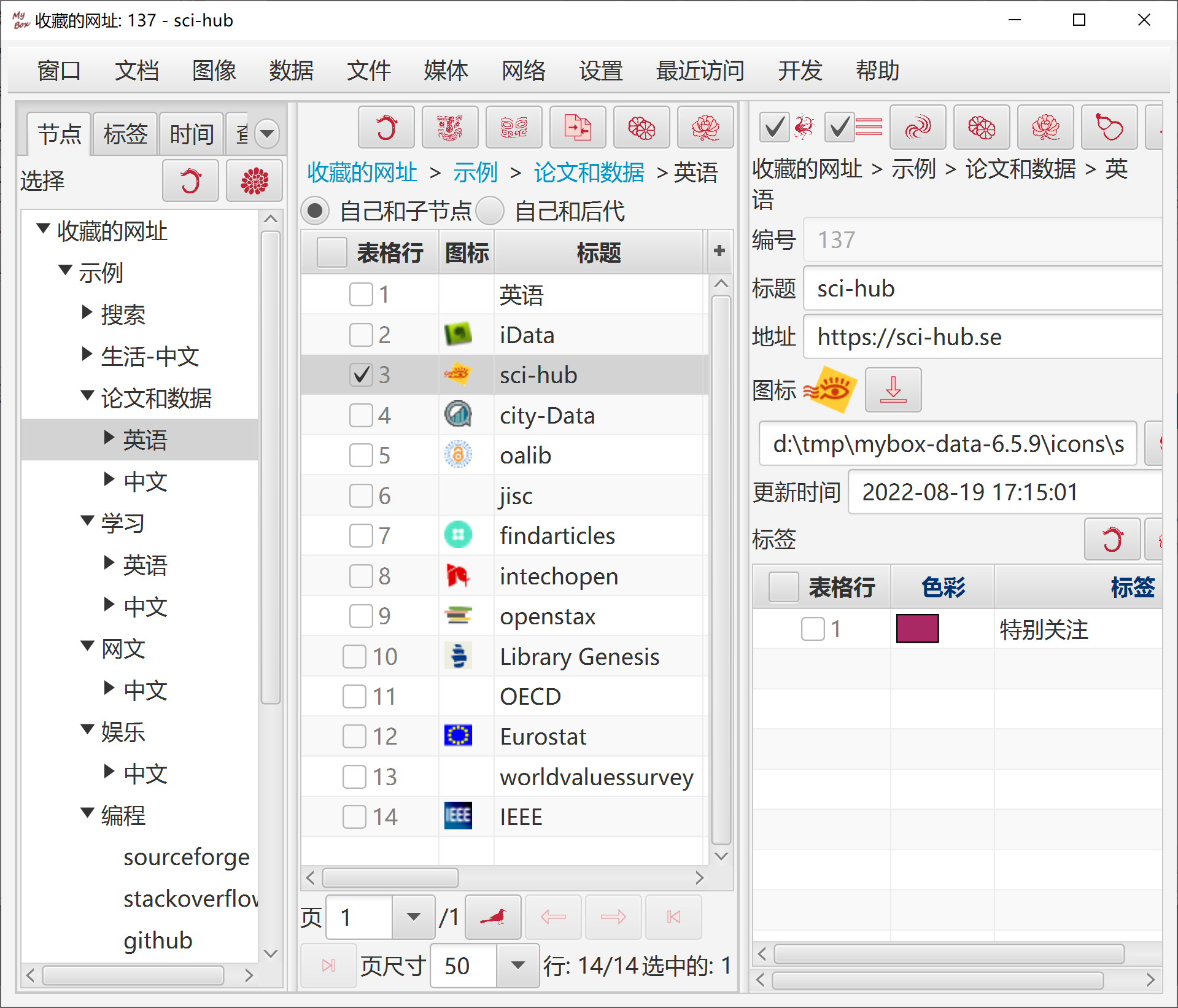Click the icon file path input field

coord(948,444)
